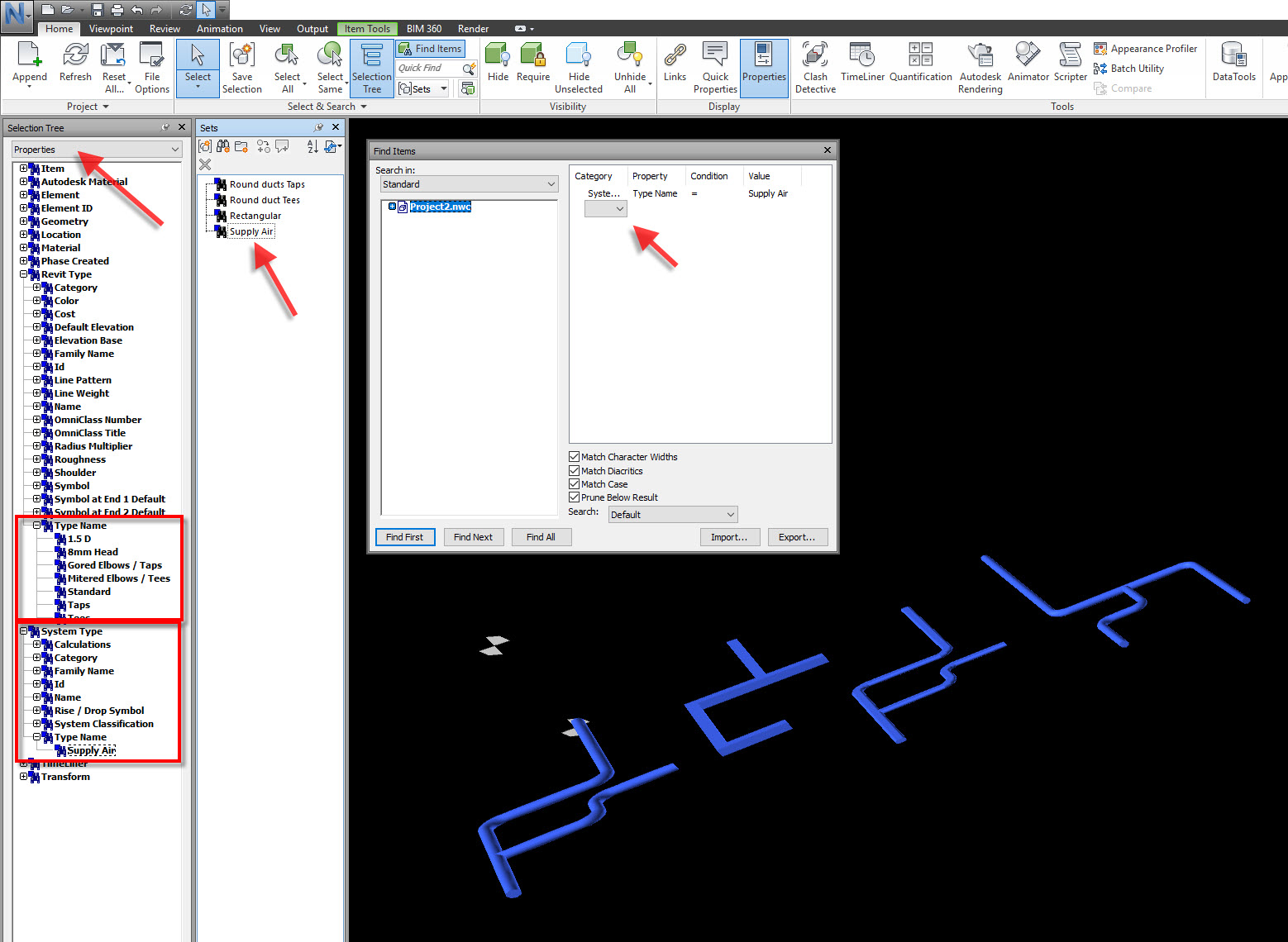The height and width of the screenshot is (942, 1288).
Task: Click the Find First button
Action: click(404, 536)
